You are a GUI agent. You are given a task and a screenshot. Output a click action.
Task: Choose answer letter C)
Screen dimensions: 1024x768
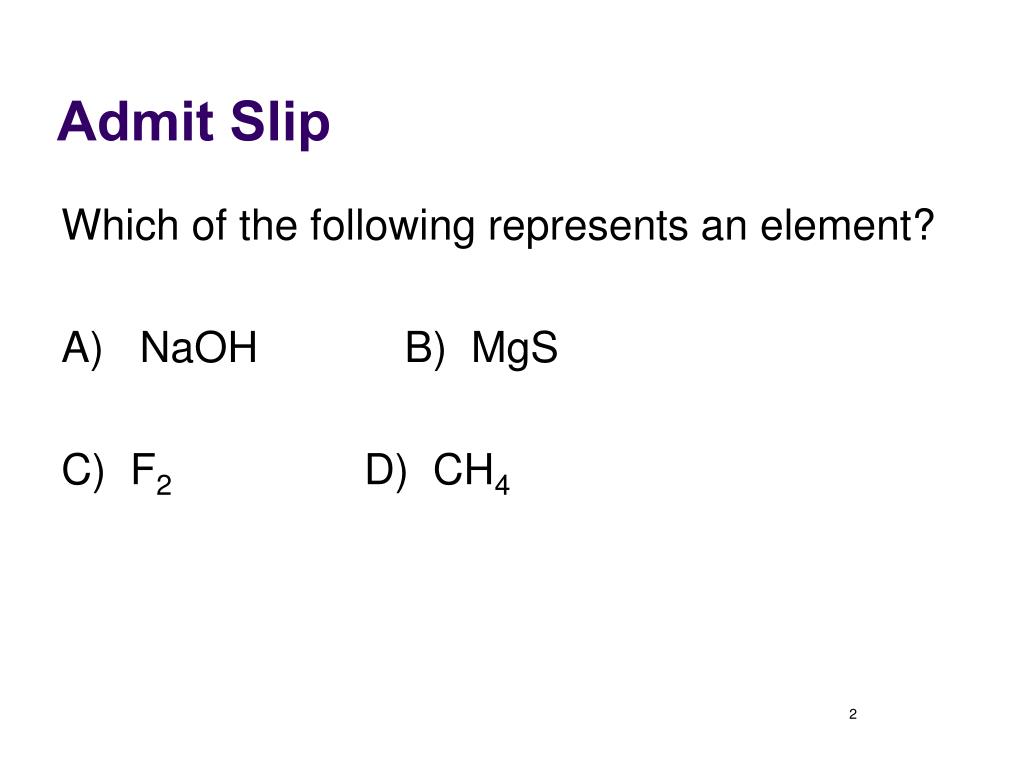tap(83, 470)
